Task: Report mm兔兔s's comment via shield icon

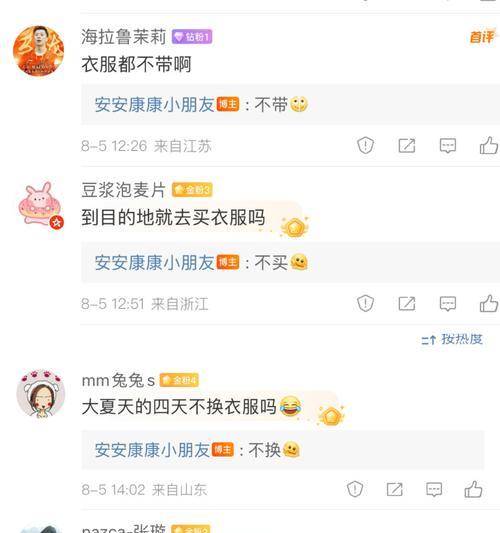Action: (355, 489)
